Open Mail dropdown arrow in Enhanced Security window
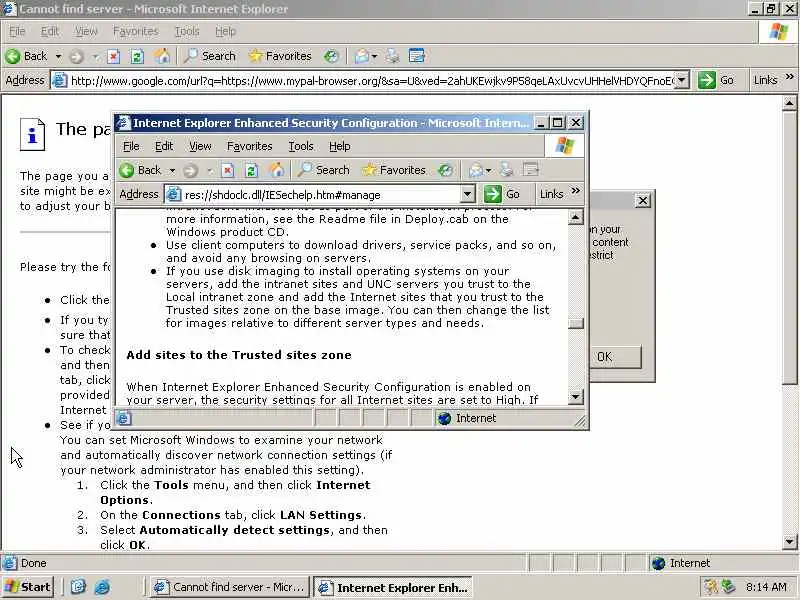Viewport: 800px width, 600px height. [x=489, y=170]
